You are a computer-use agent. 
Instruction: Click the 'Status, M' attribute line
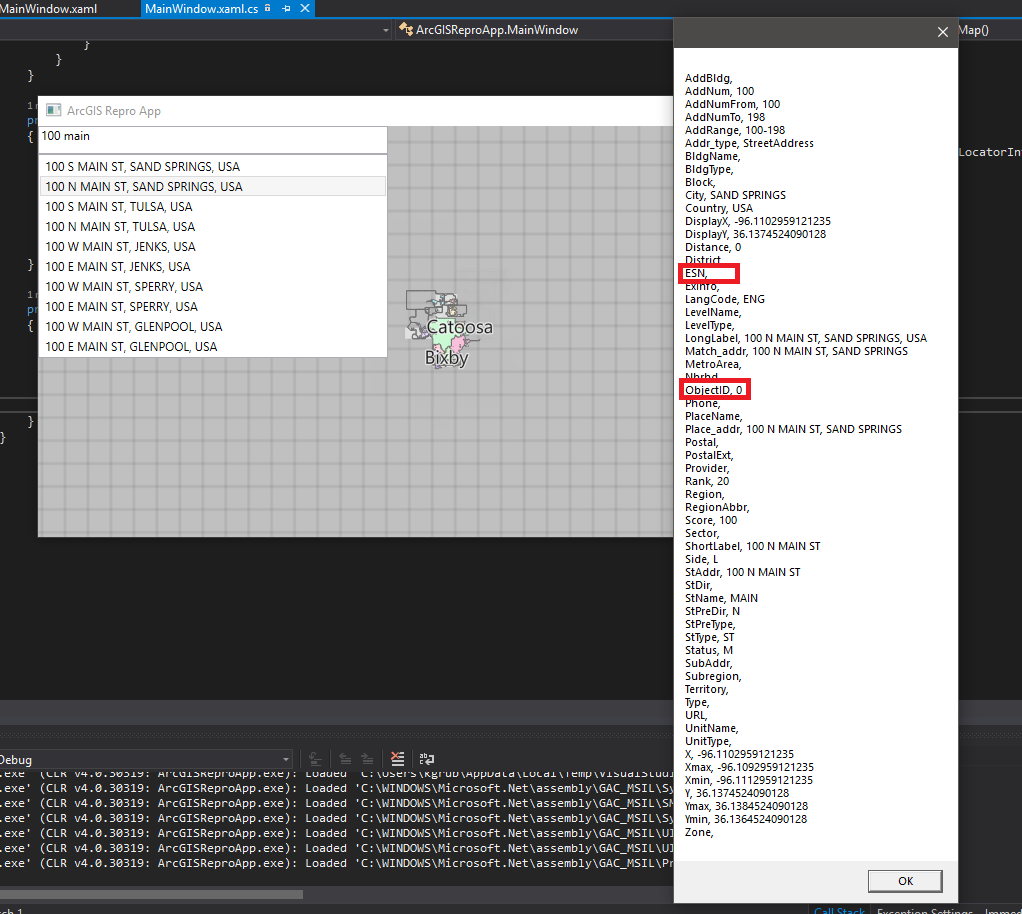click(x=708, y=651)
